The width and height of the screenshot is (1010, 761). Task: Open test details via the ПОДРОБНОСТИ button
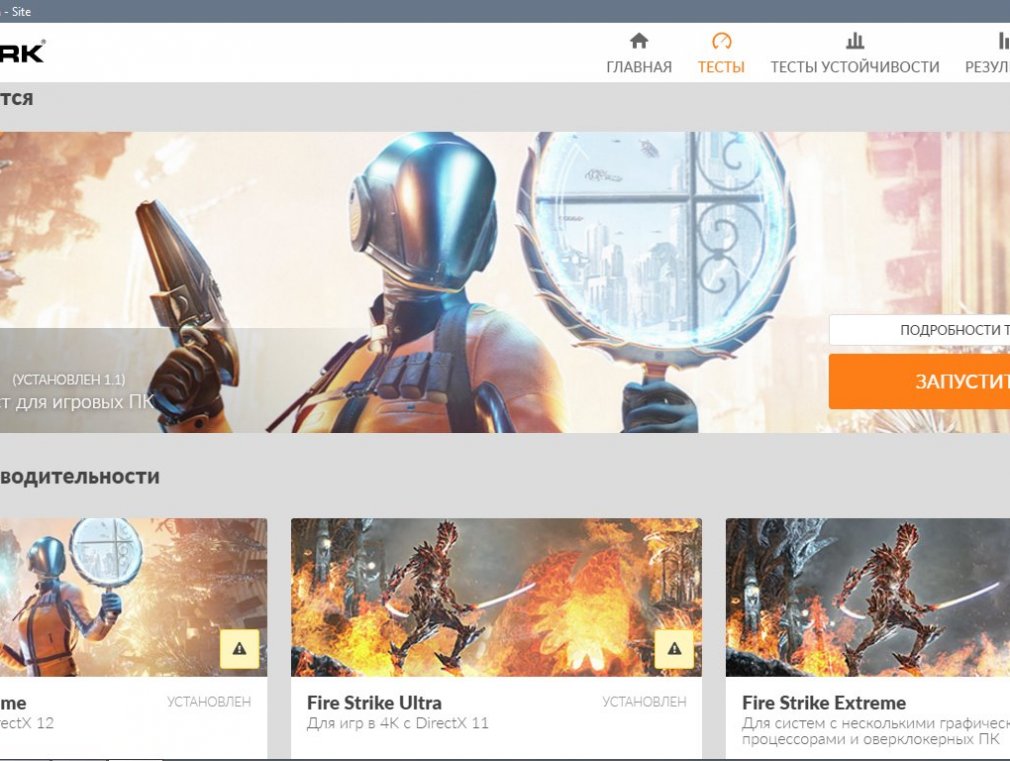click(919, 330)
